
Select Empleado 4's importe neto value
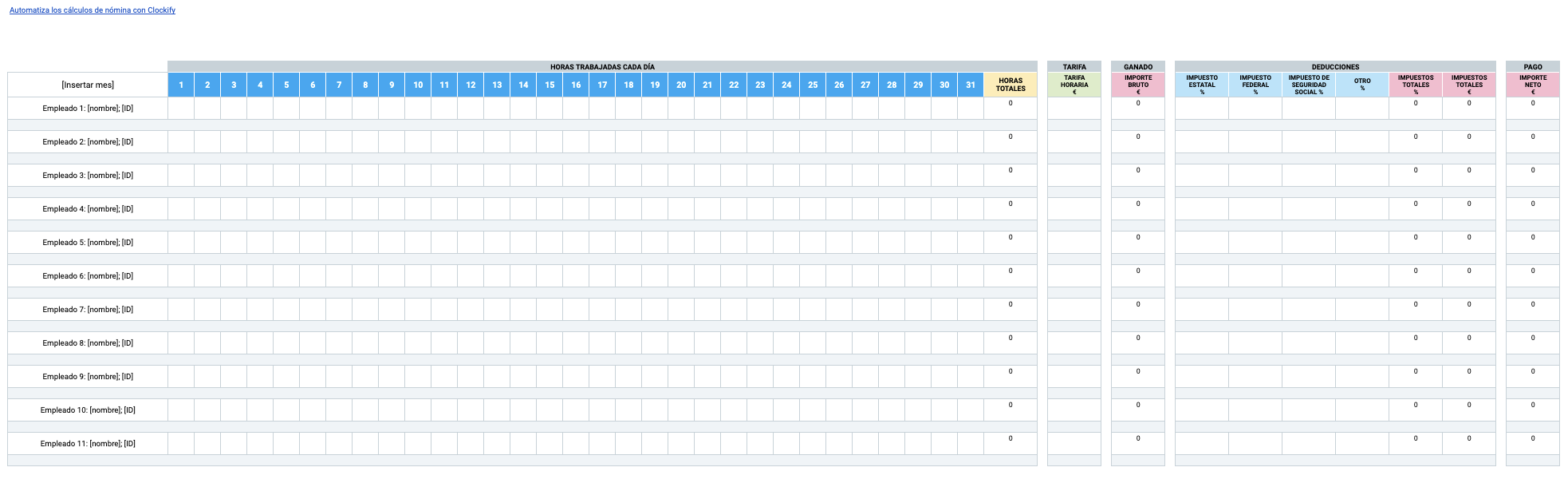click(x=1533, y=209)
